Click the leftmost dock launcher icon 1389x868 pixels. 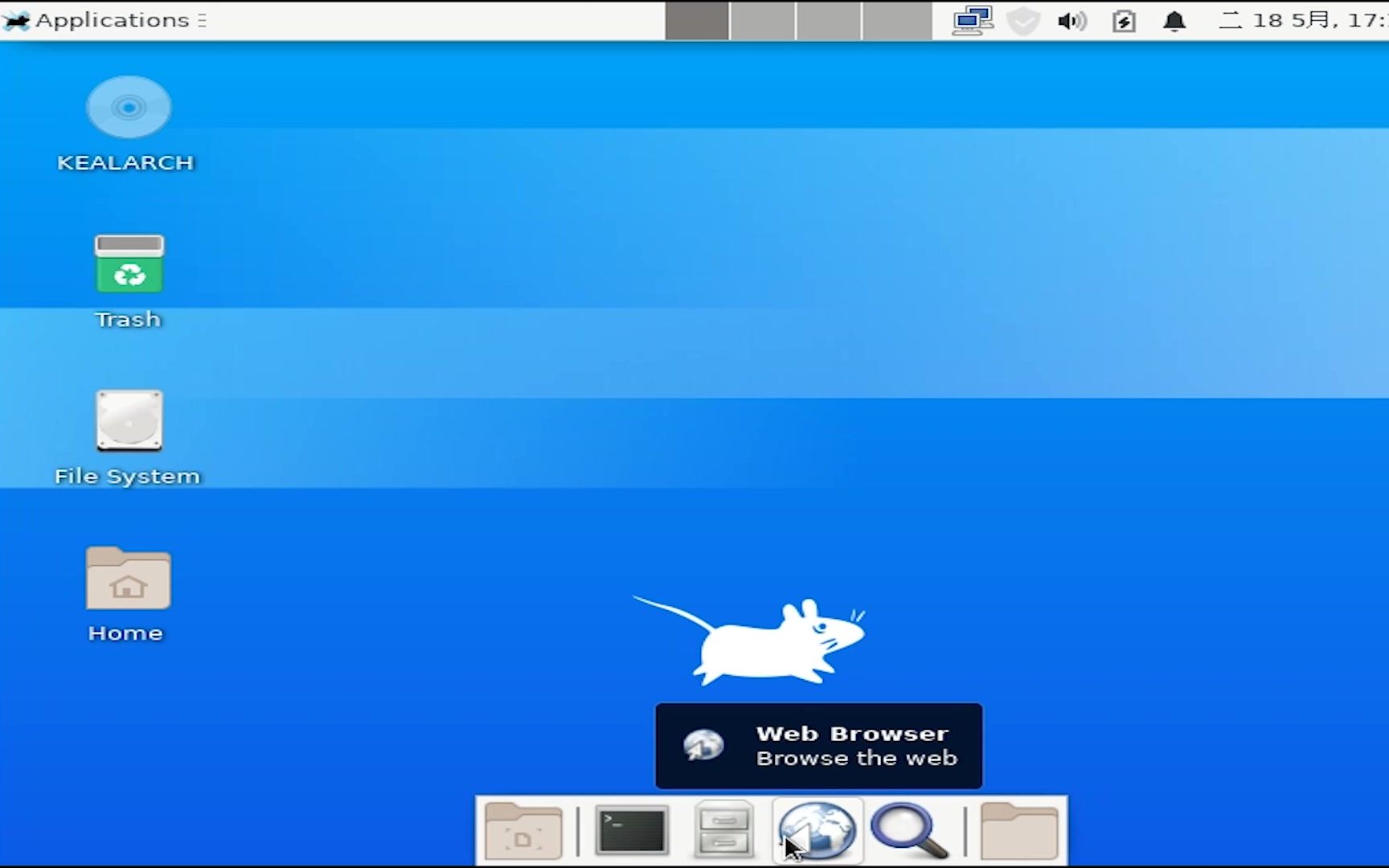(523, 830)
